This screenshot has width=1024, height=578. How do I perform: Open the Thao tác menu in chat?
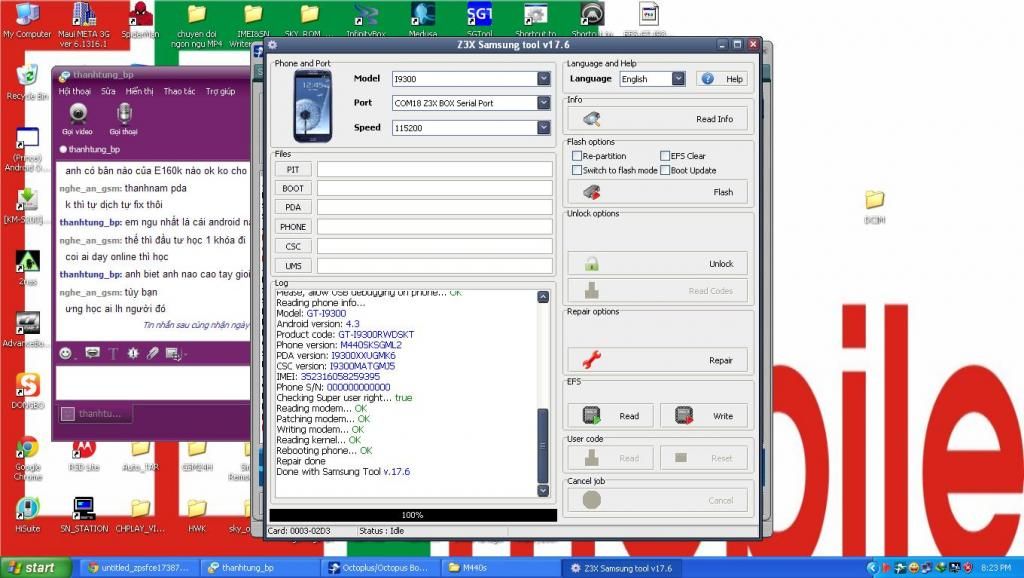pos(180,91)
